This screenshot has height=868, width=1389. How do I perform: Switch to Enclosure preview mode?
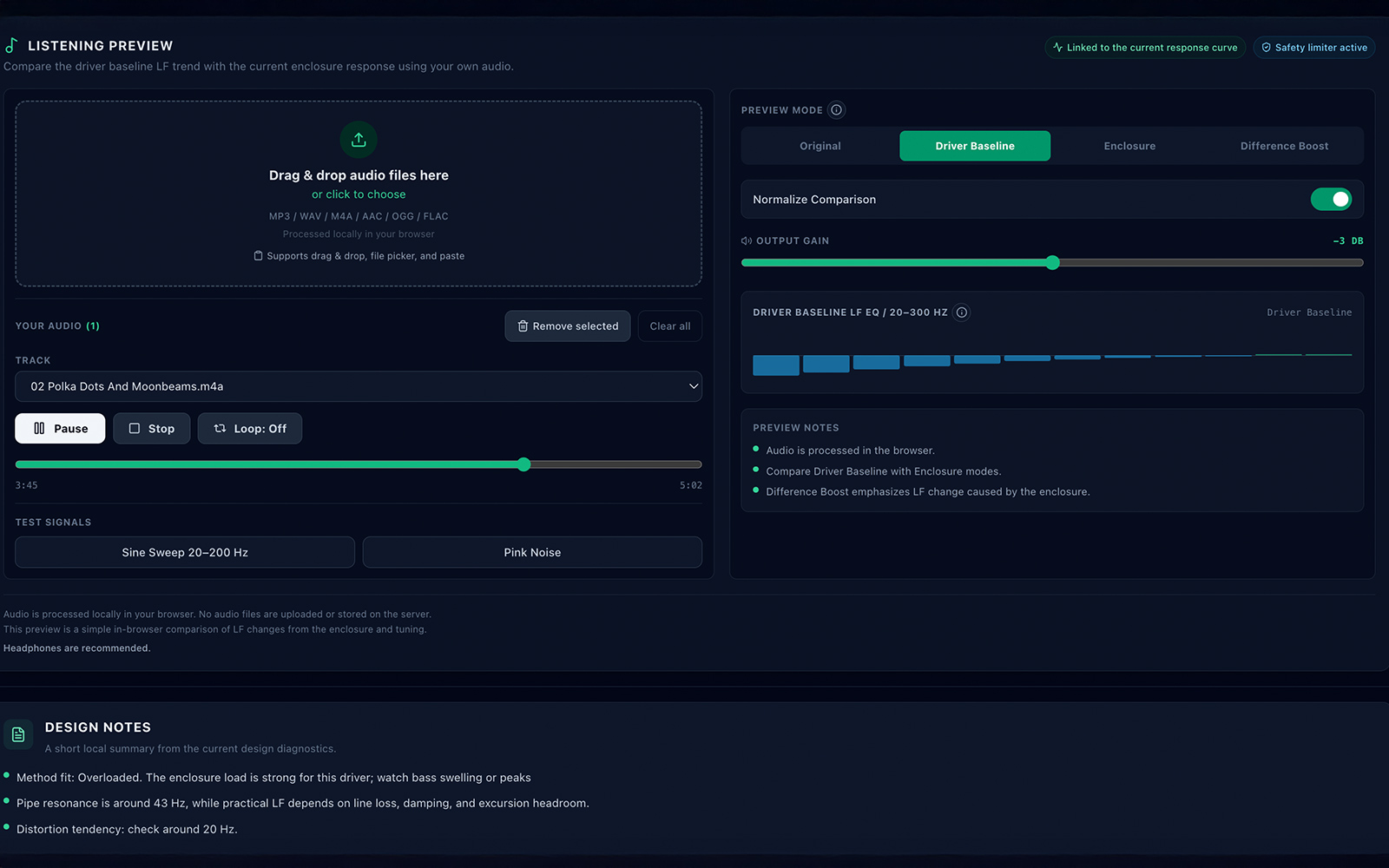[1129, 146]
